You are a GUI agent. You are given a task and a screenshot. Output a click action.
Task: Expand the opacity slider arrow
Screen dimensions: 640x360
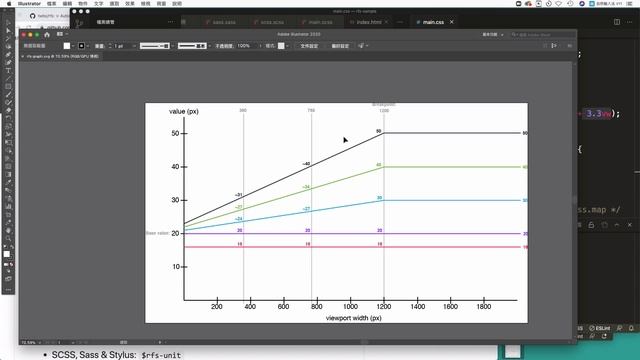tap(260, 46)
